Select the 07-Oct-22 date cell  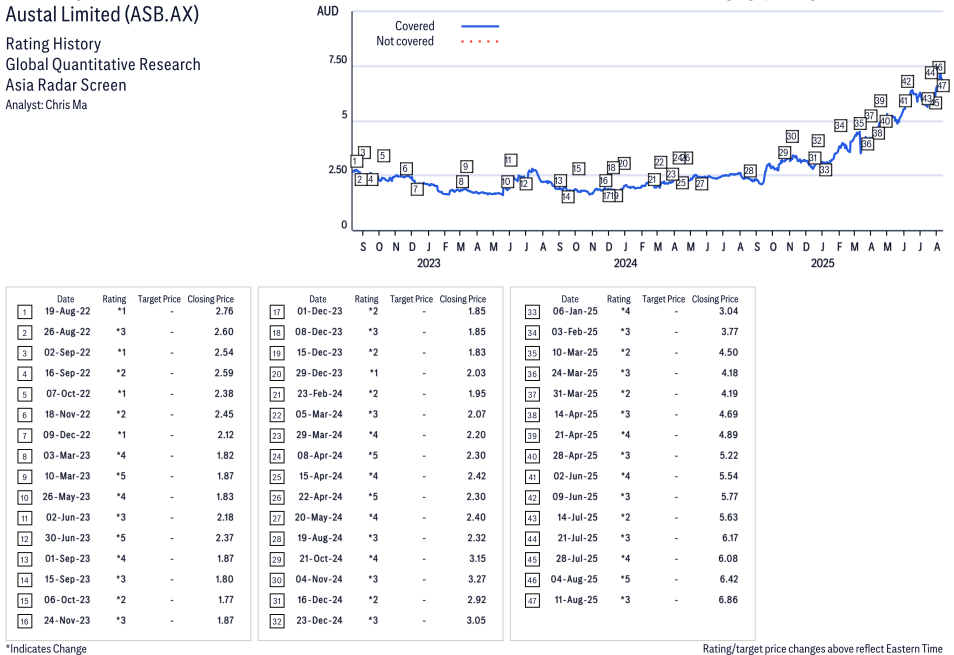pos(68,394)
